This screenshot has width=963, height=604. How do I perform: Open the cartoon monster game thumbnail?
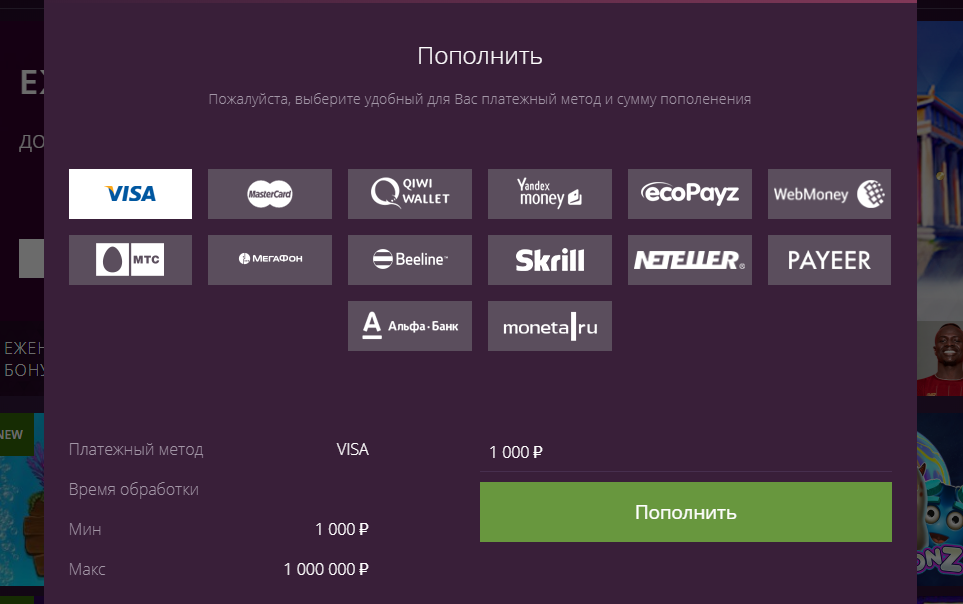point(940,510)
